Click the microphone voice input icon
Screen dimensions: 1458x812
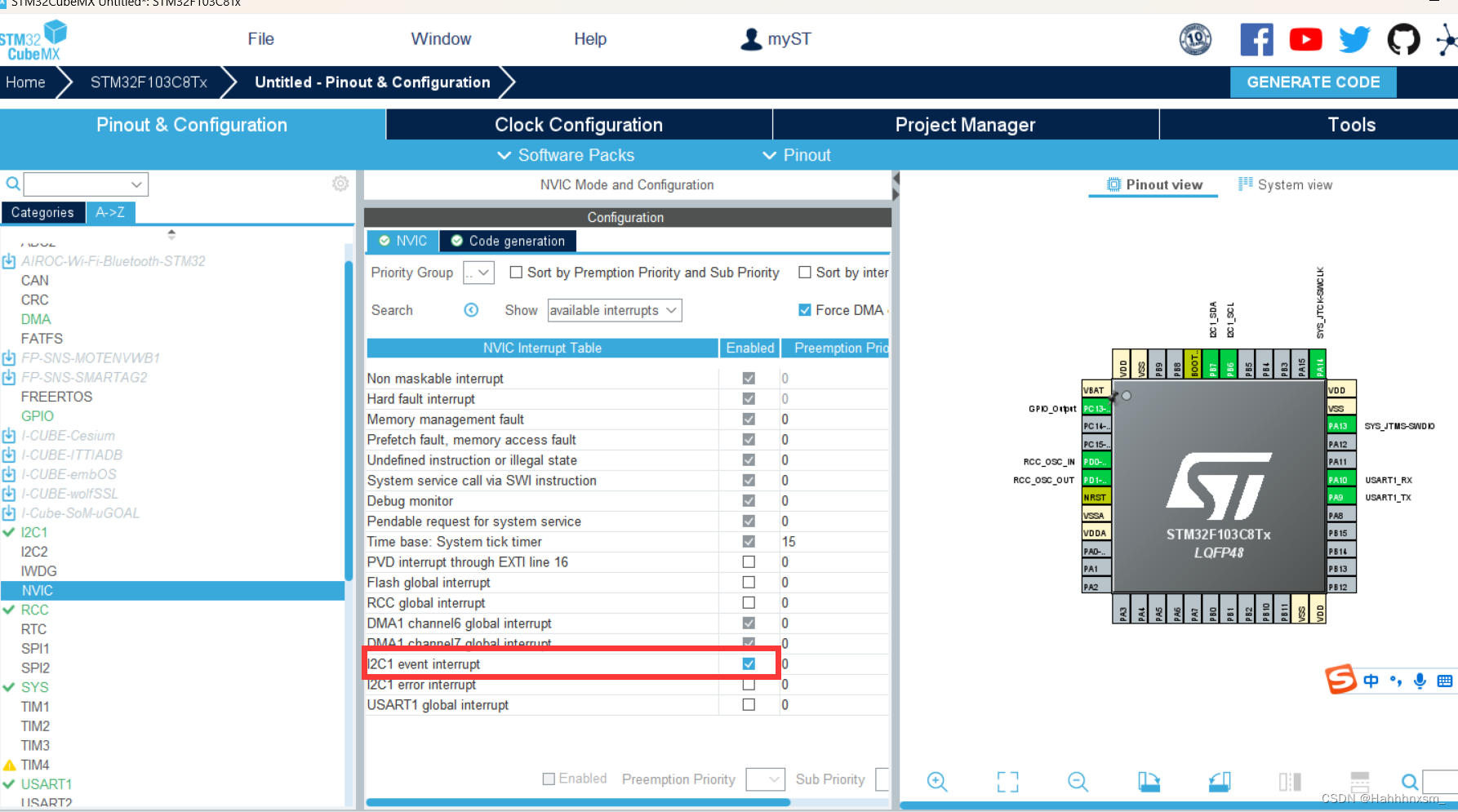point(1420,681)
